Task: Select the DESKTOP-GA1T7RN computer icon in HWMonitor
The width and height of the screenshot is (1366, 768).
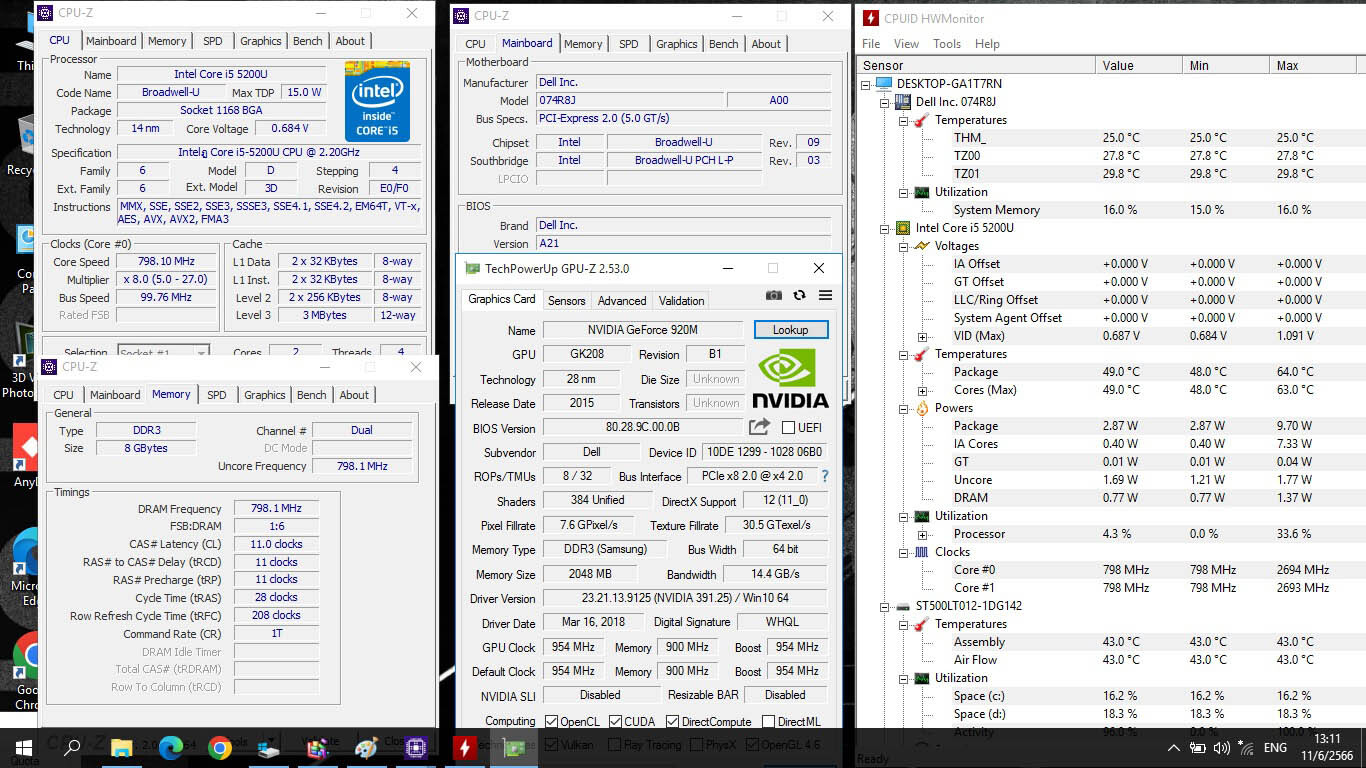Action: click(x=884, y=84)
